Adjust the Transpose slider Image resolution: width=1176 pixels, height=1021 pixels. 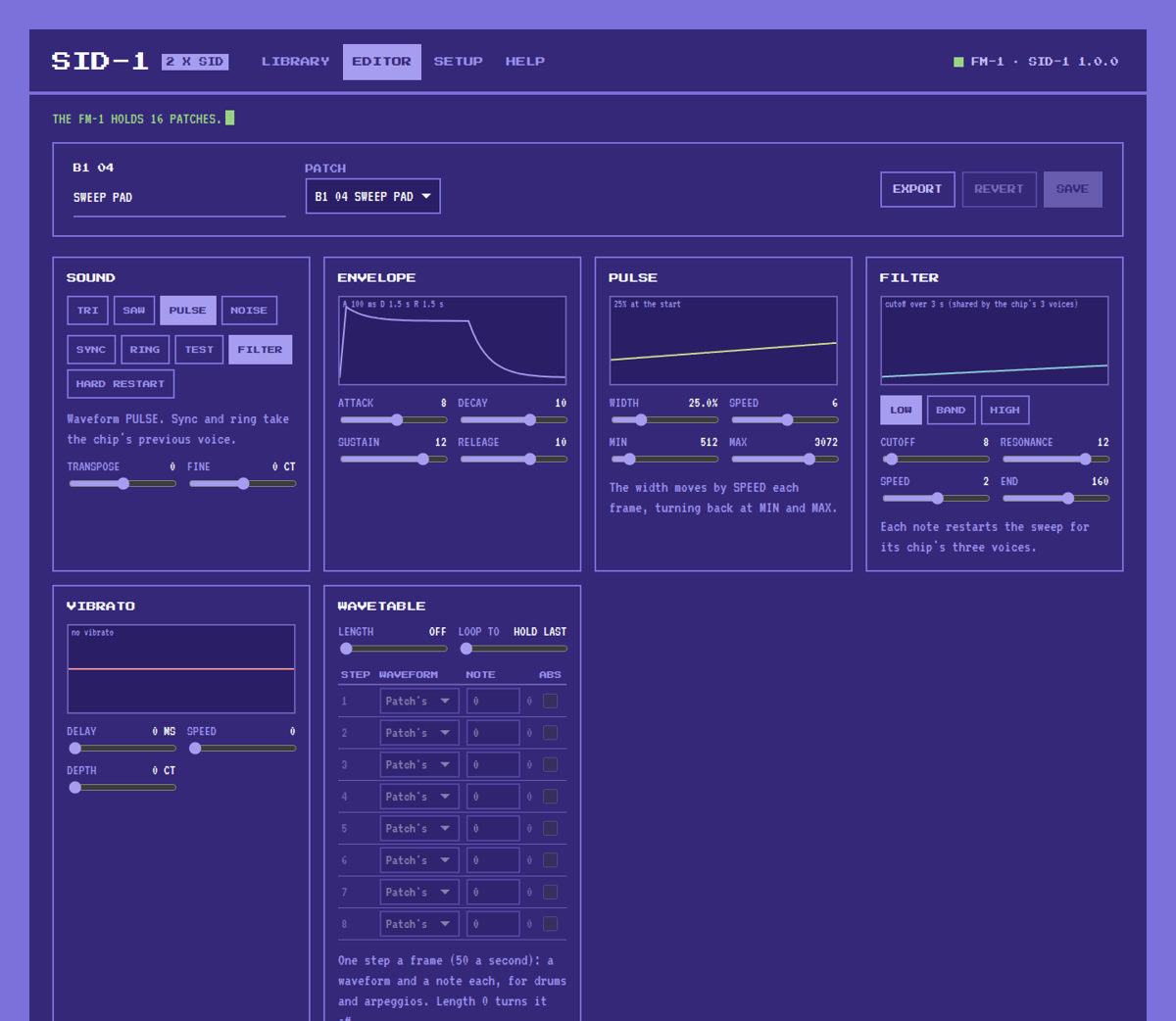pos(122,483)
